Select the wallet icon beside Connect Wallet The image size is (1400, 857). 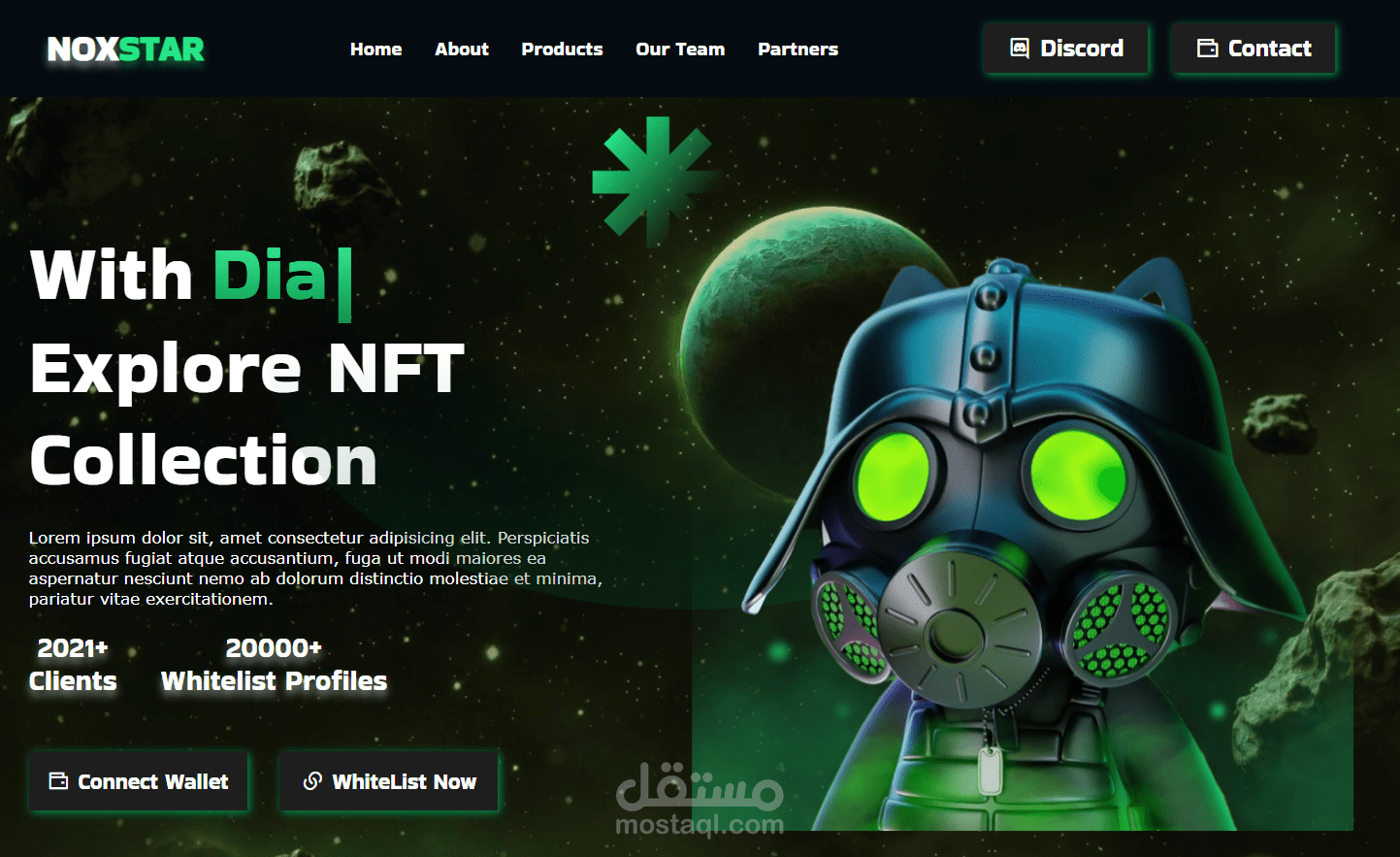click(59, 780)
